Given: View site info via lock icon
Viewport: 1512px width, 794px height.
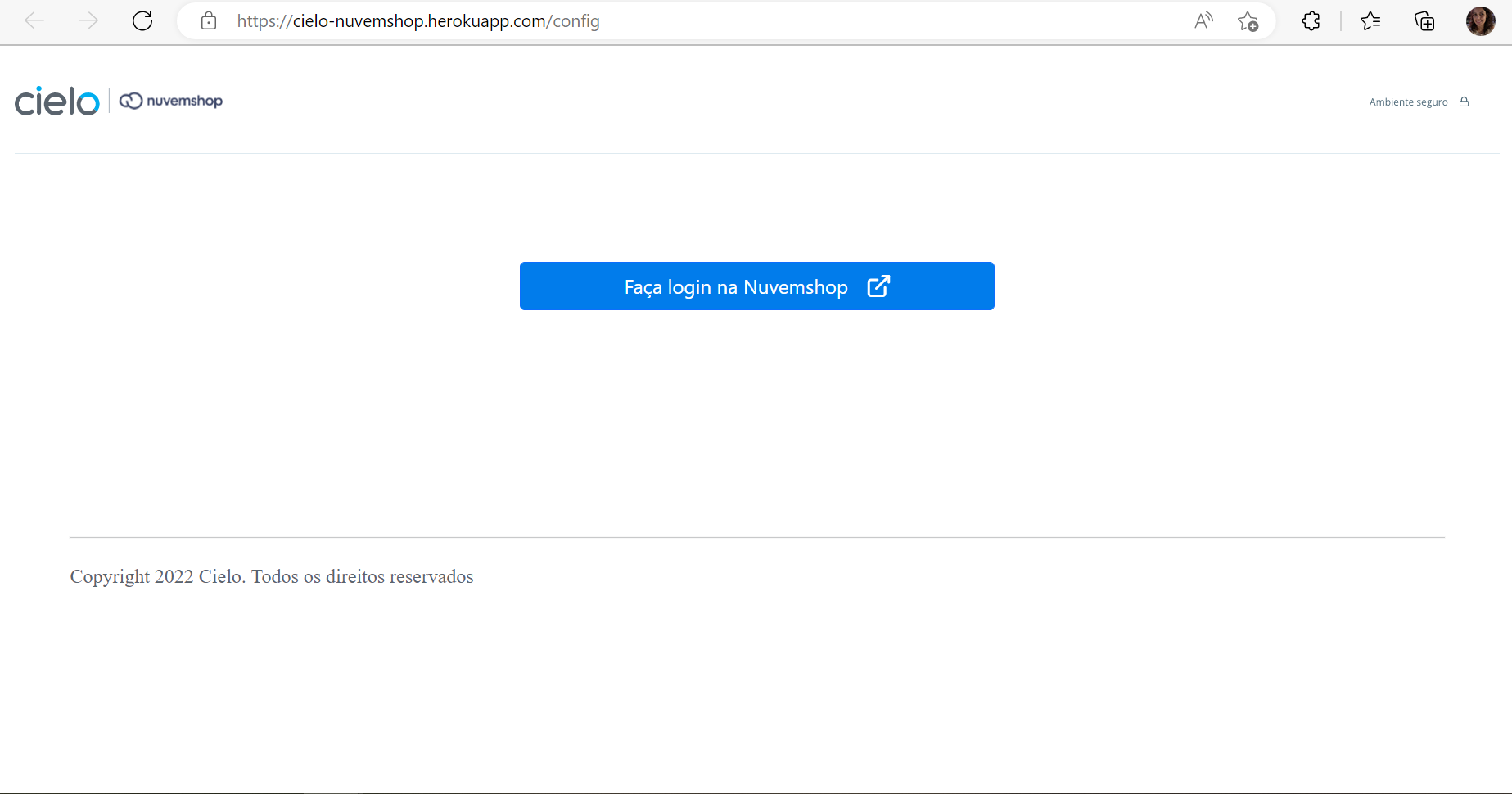Looking at the screenshot, I should point(209,21).
